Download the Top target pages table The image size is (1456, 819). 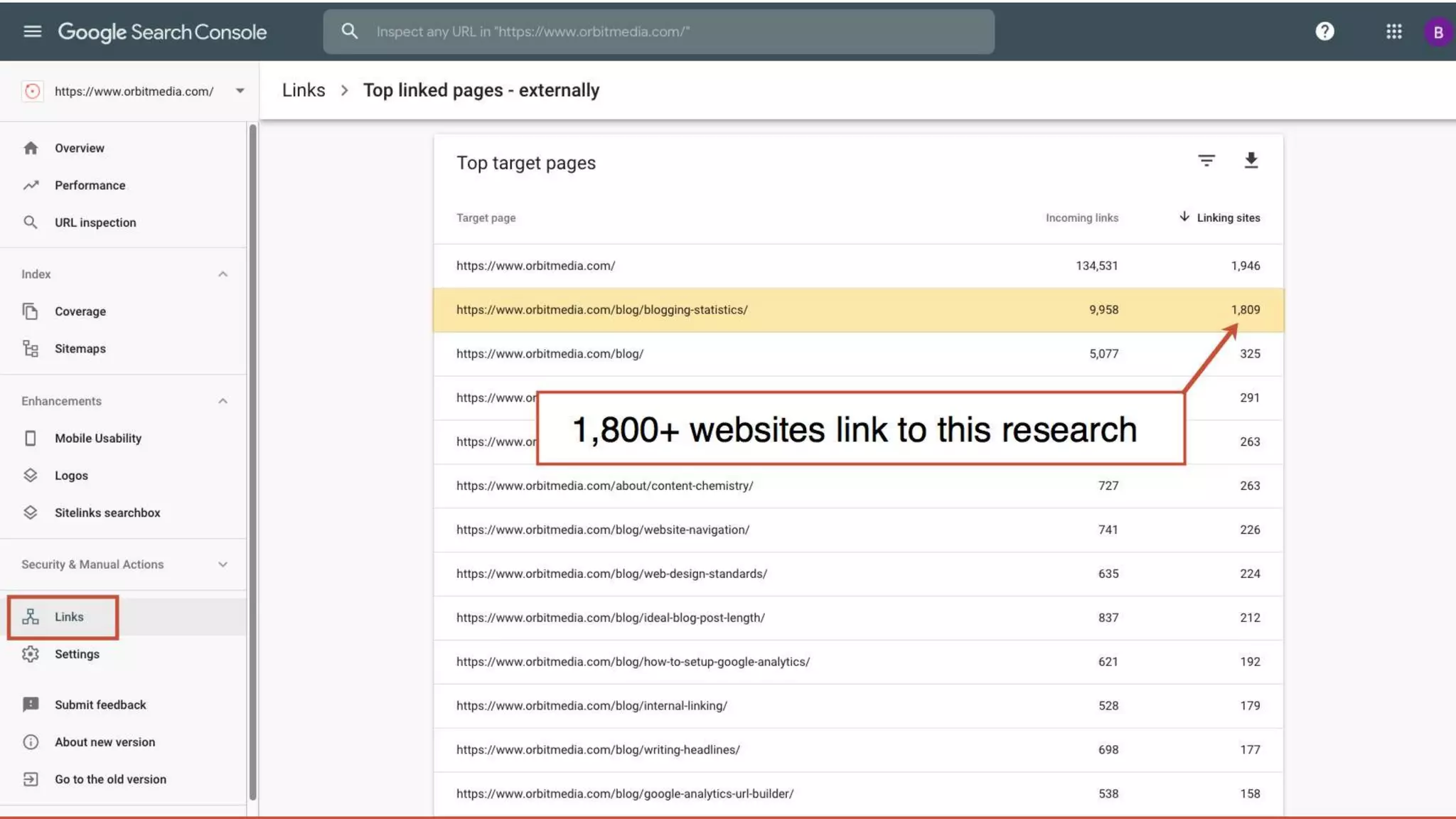[x=1251, y=161]
